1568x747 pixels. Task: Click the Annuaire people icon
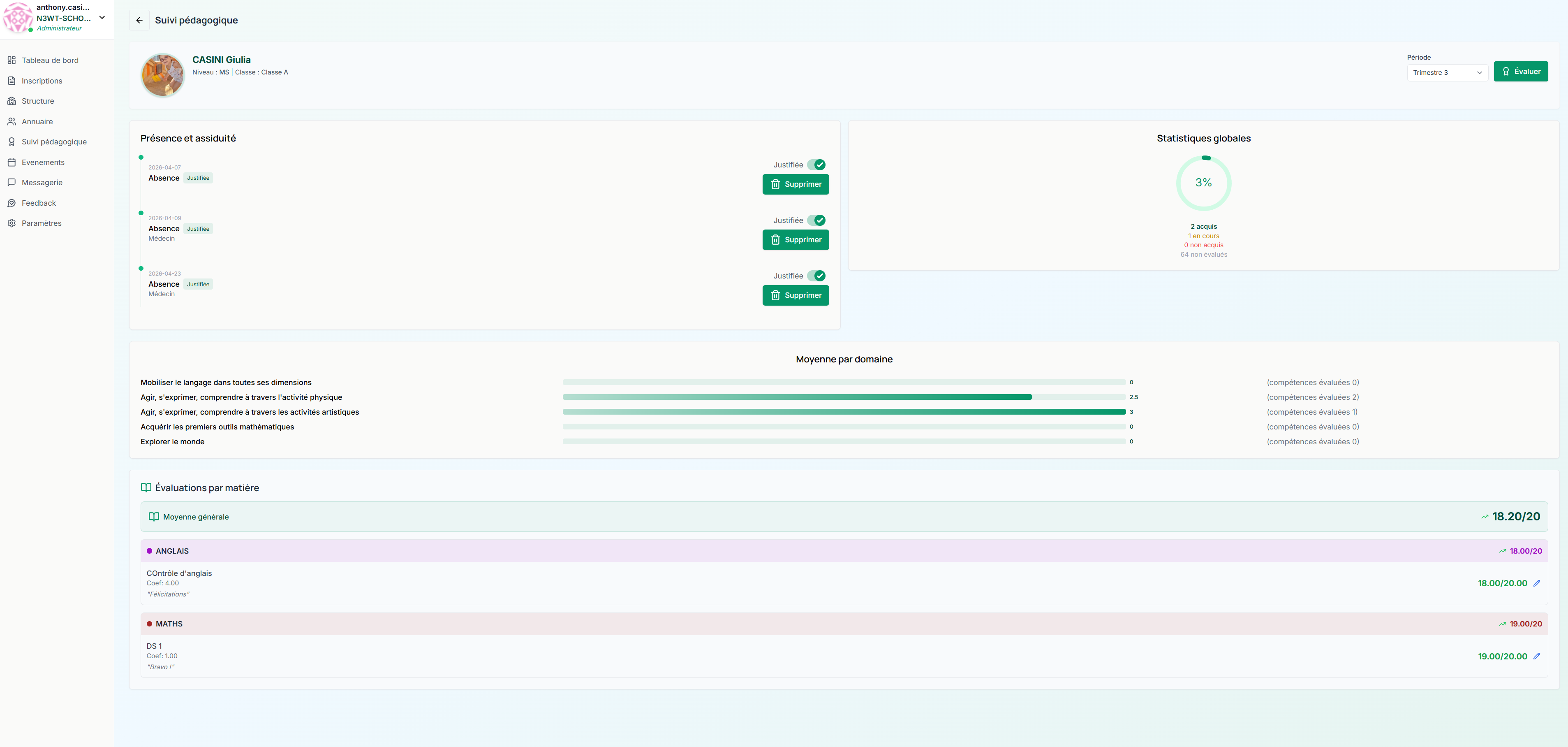12,122
